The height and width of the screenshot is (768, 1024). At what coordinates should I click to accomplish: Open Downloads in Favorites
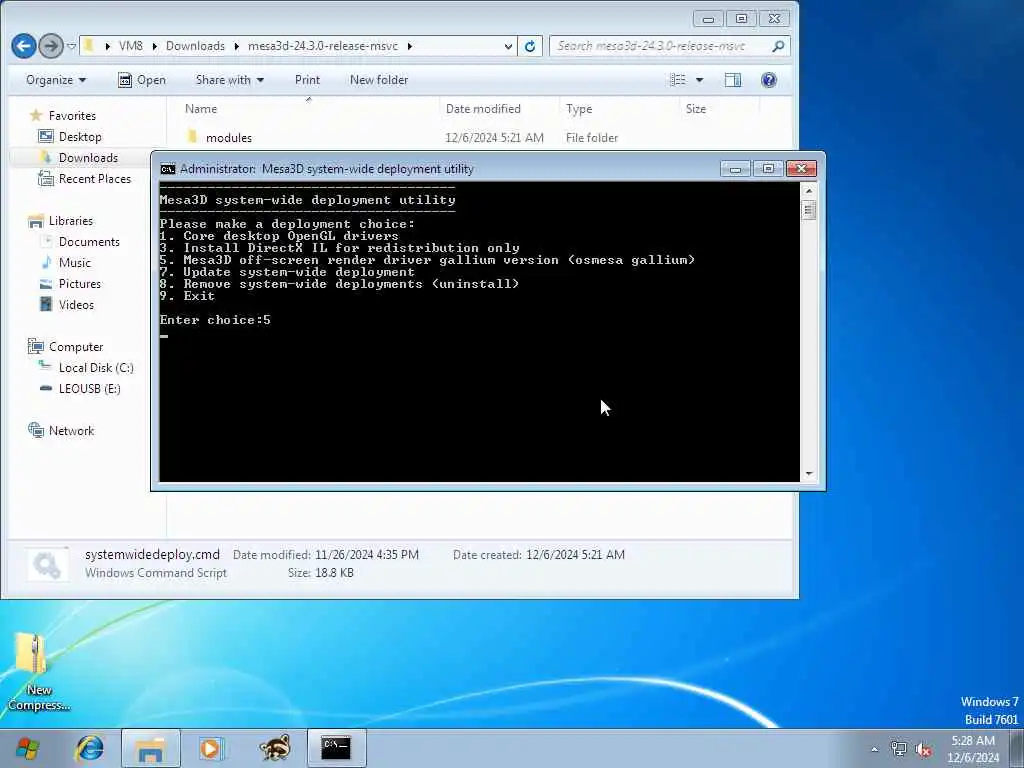coord(88,158)
